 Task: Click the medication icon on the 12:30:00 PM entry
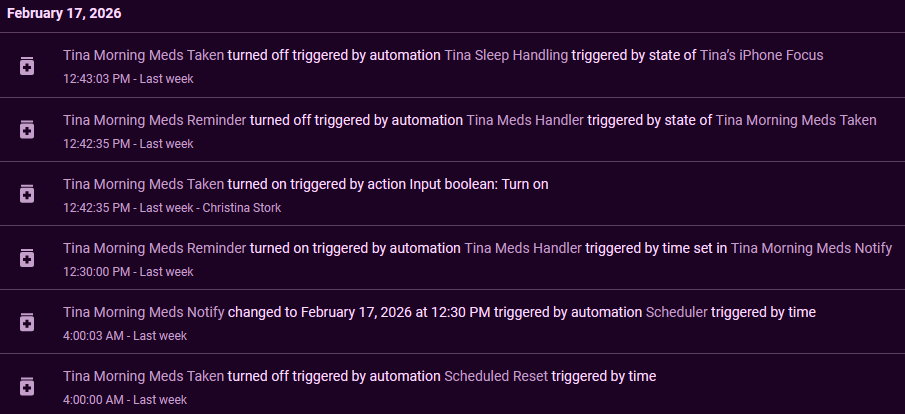click(x=27, y=258)
